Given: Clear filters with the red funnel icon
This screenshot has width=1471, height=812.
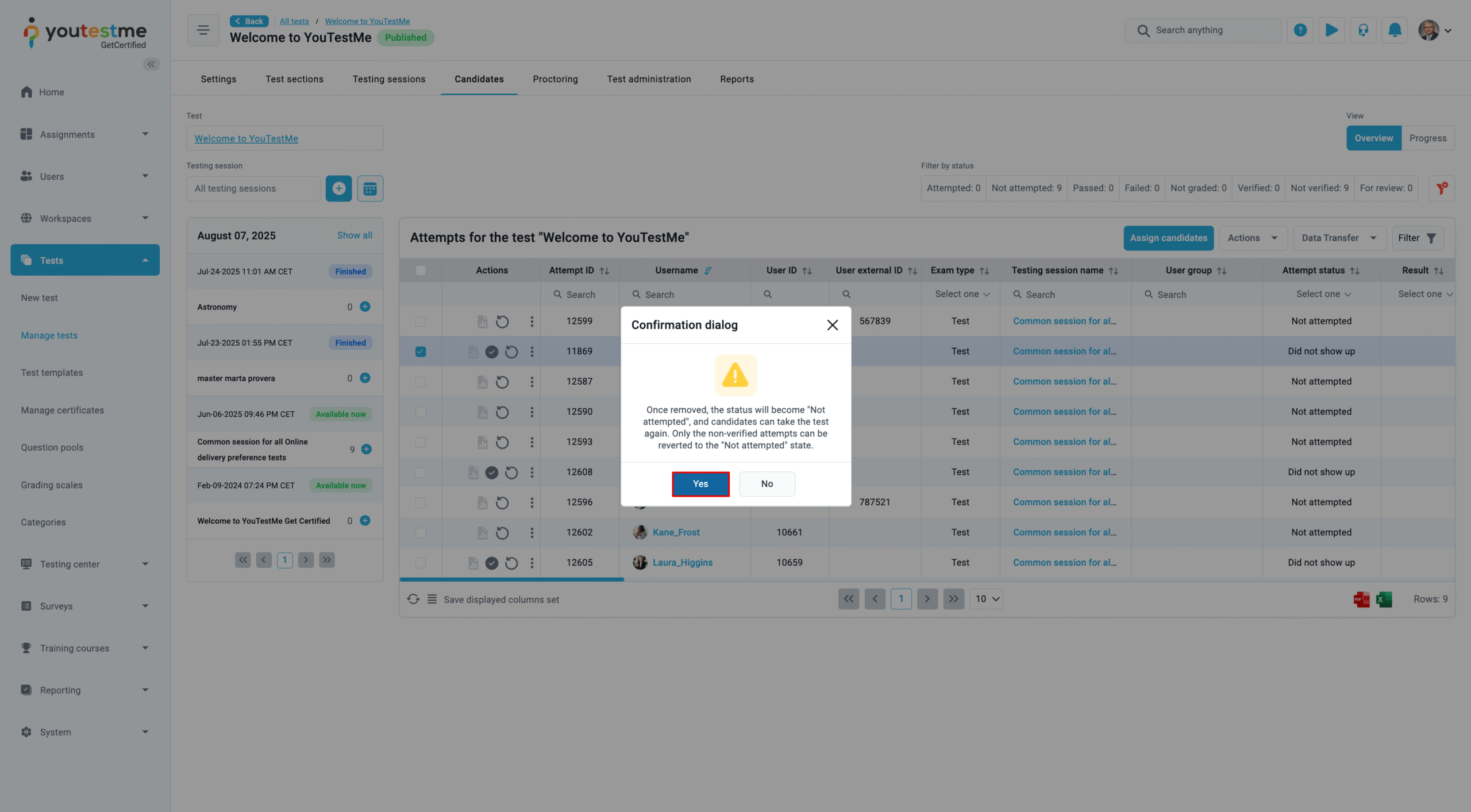Looking at the screenshot, I should [x=1441, y=188].
